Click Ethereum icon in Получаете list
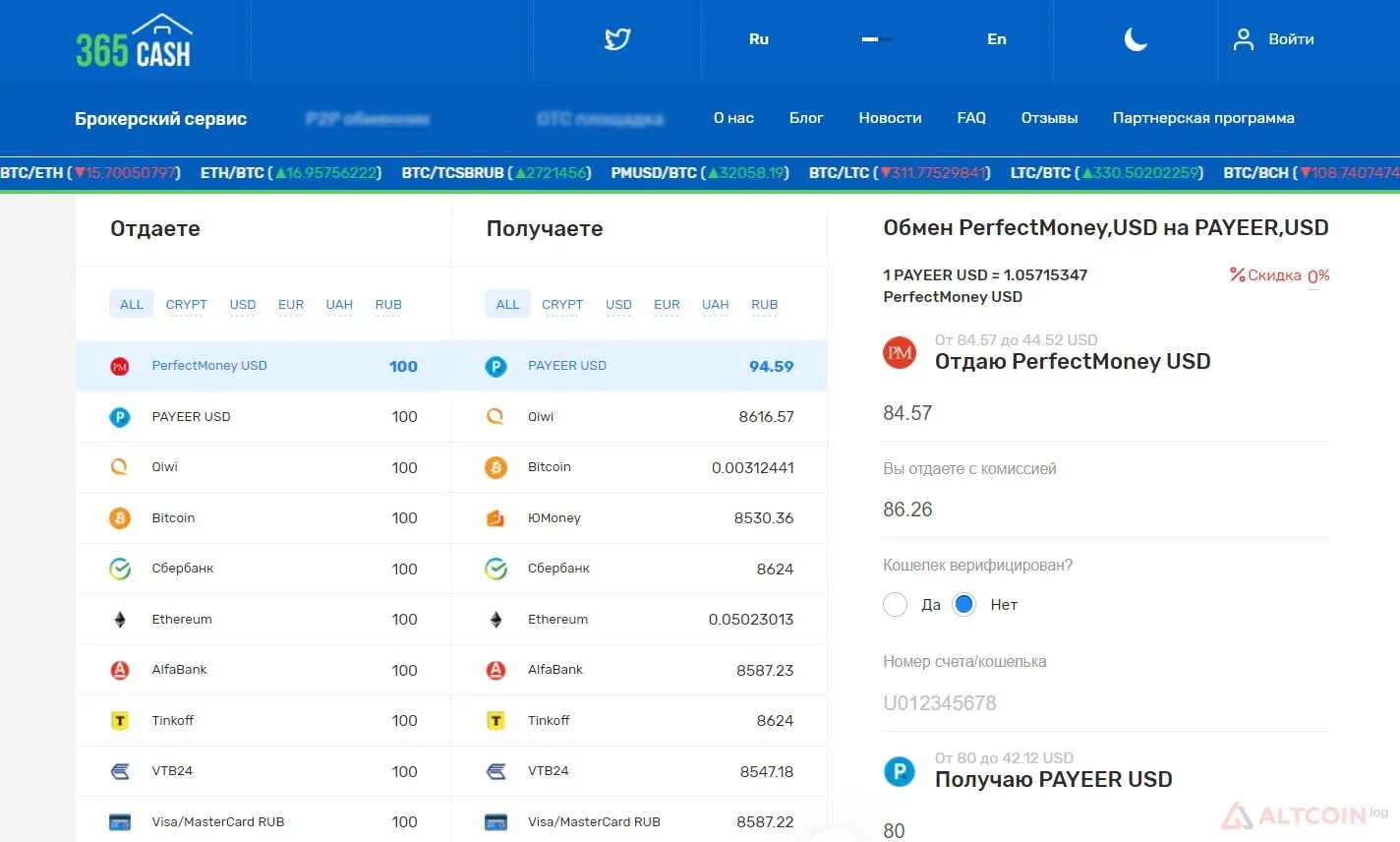The image size is (1400, 842). click(x=496, y=620)
